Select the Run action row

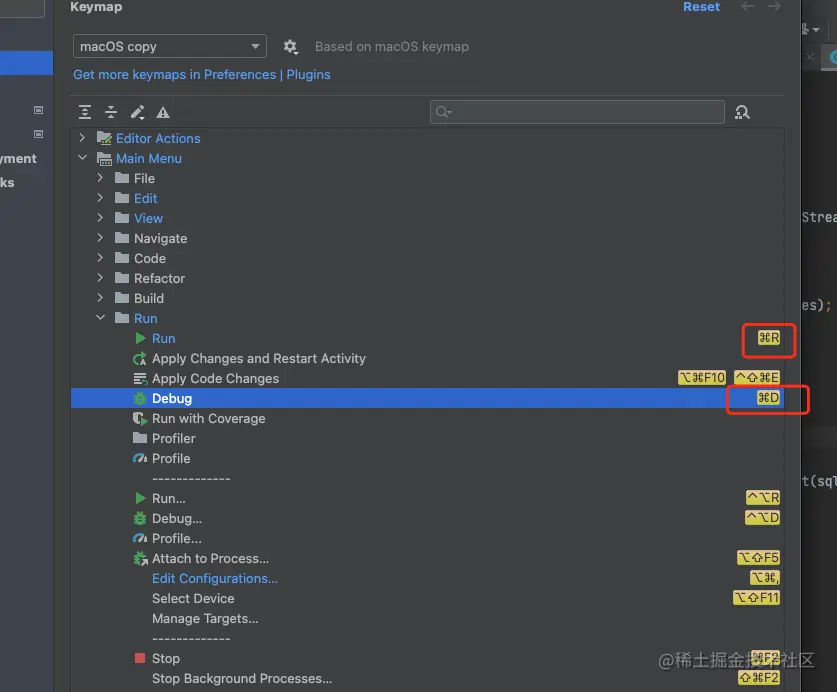pos(427,339)
